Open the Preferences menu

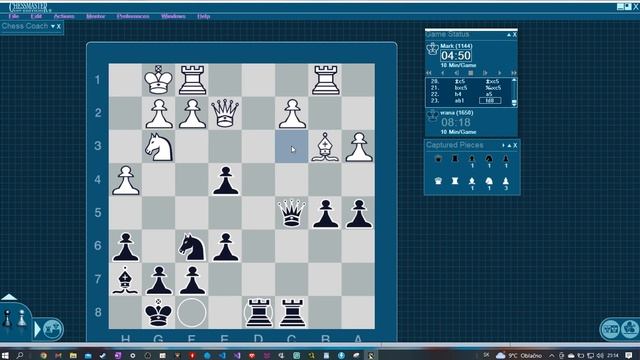point(133,16)
